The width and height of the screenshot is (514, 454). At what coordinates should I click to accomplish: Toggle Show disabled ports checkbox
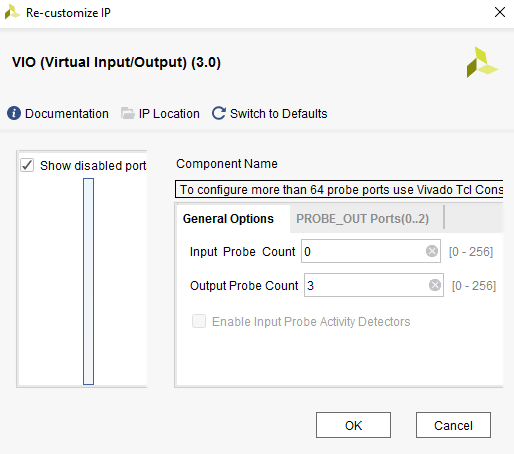(x=27, y=165)
